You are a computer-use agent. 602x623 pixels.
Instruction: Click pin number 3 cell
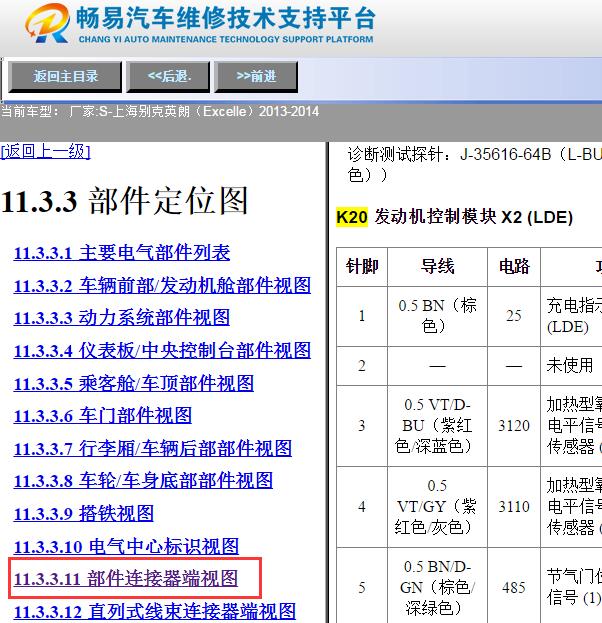click(x=362, y=426)
